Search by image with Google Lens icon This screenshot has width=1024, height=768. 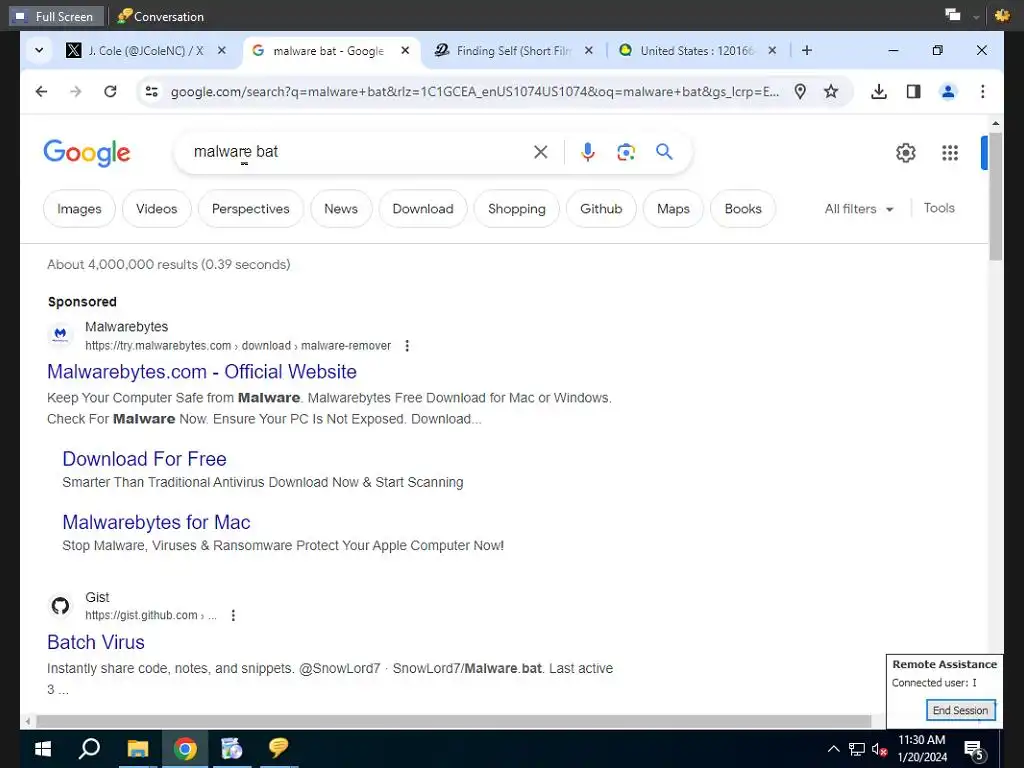tap(626, 152)
